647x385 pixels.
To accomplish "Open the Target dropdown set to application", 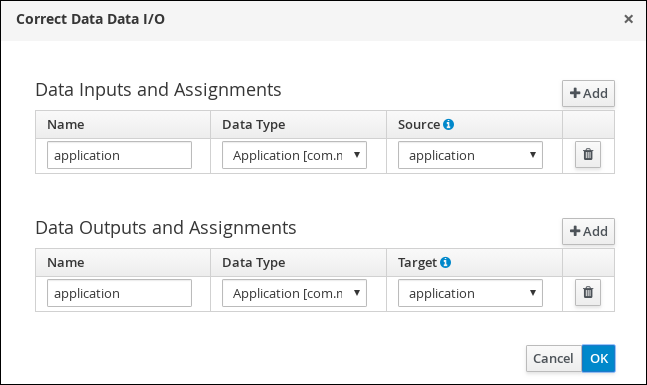I will [x=470, y=293].
